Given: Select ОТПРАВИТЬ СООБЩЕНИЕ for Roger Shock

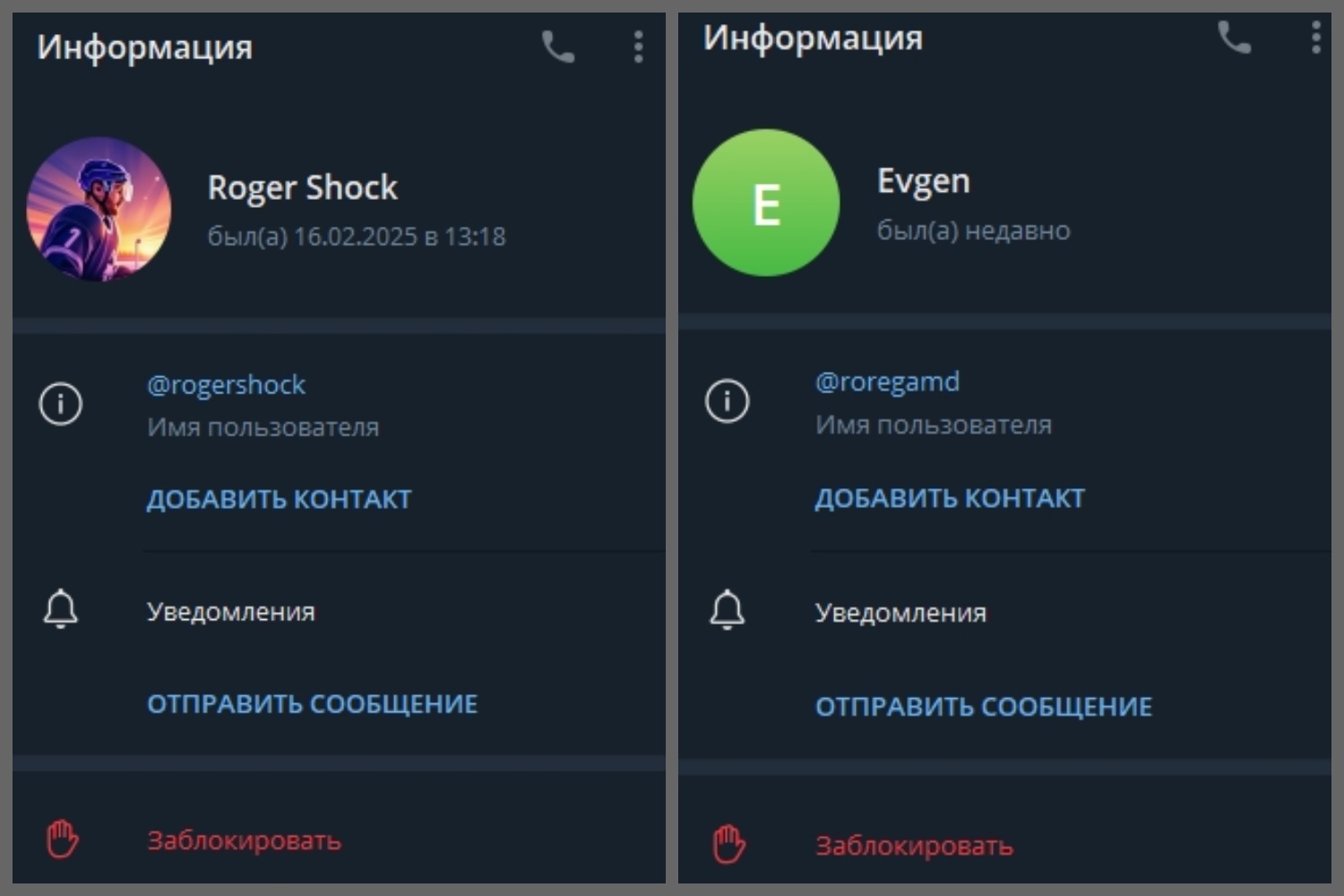Looking at the screenshot, I should pos(312,704).
